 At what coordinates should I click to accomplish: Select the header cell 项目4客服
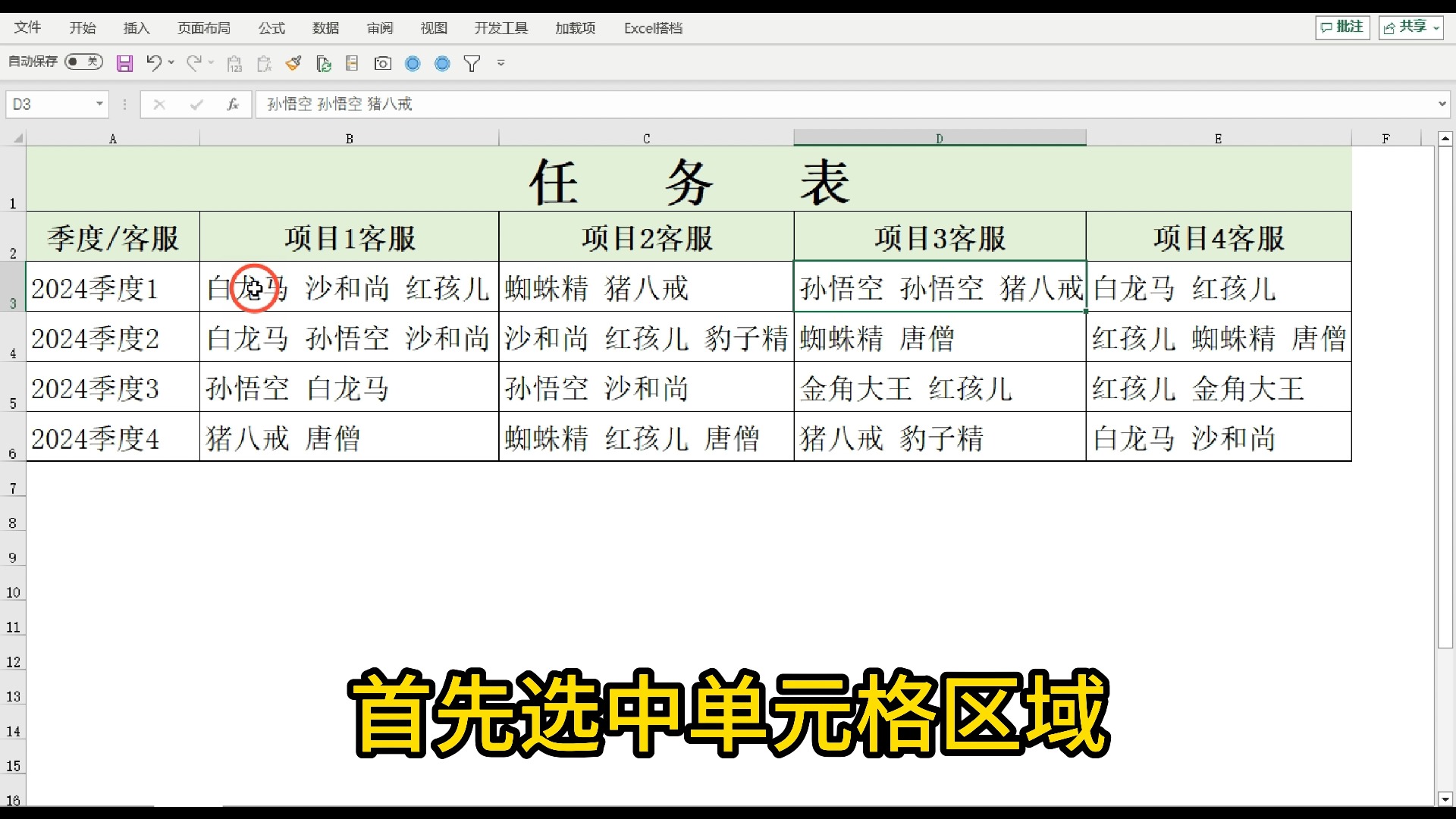pyautogui.click(x=1219, y=237)
